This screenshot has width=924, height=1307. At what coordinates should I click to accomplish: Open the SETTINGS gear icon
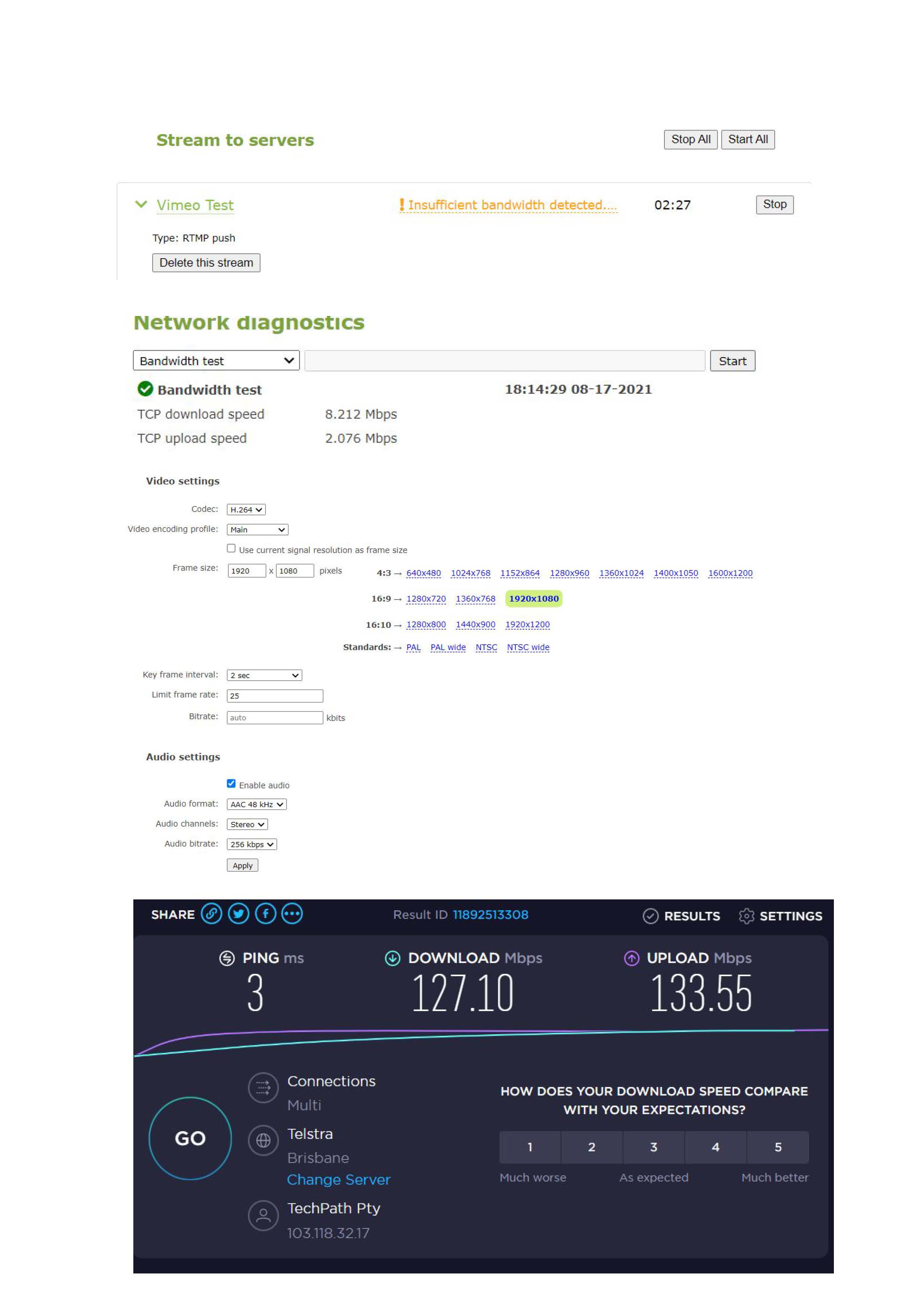coord(746,916)
